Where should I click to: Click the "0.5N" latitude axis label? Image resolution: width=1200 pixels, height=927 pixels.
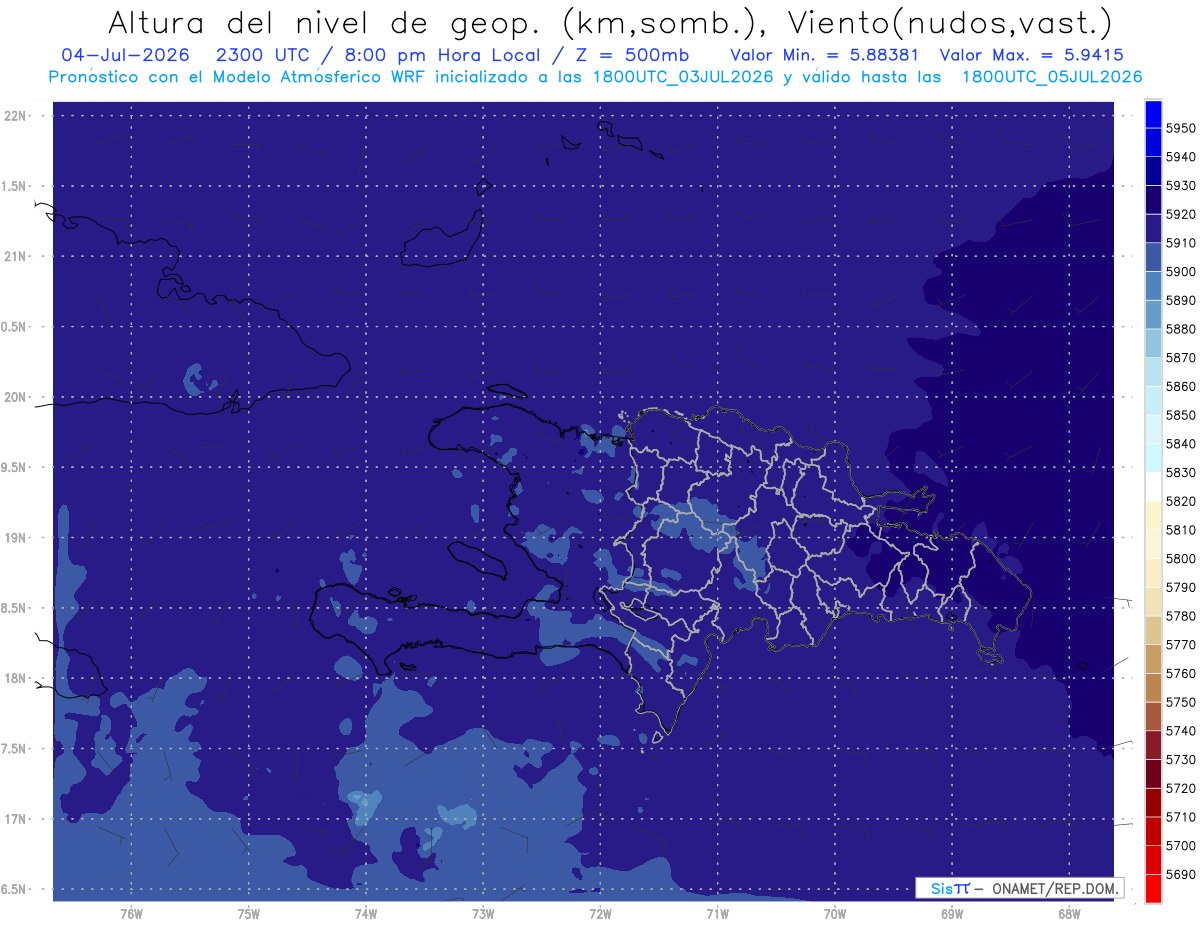pos(15,328)
